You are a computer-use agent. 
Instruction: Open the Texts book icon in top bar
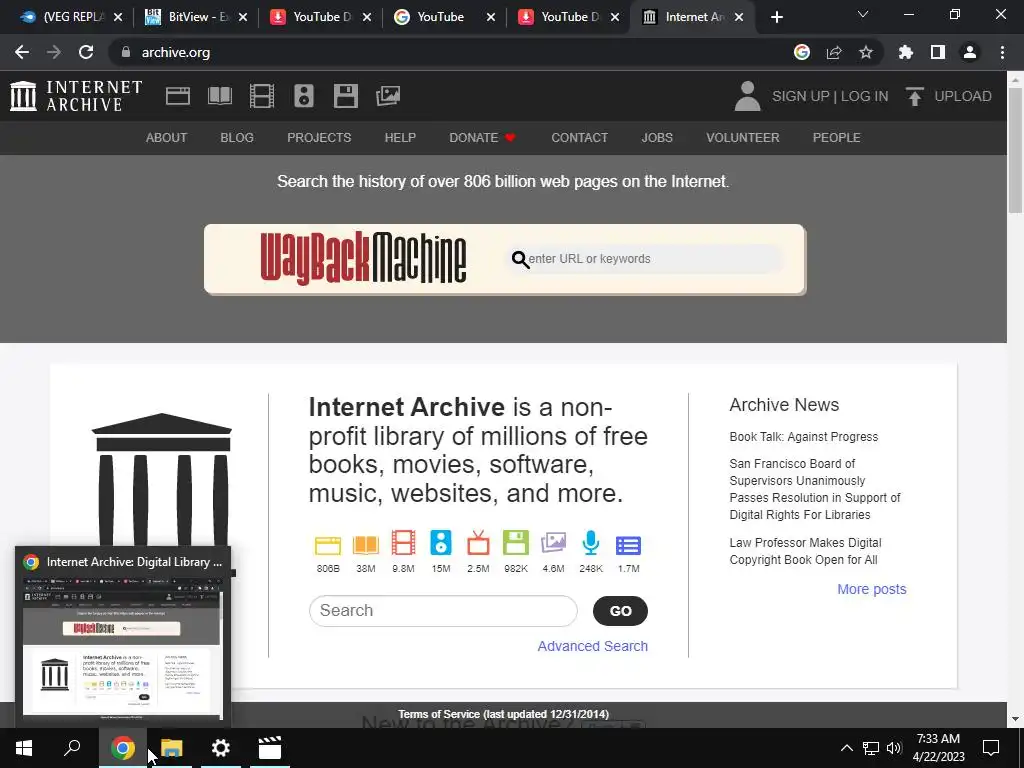pyautogui.click(x=219, y=96)
